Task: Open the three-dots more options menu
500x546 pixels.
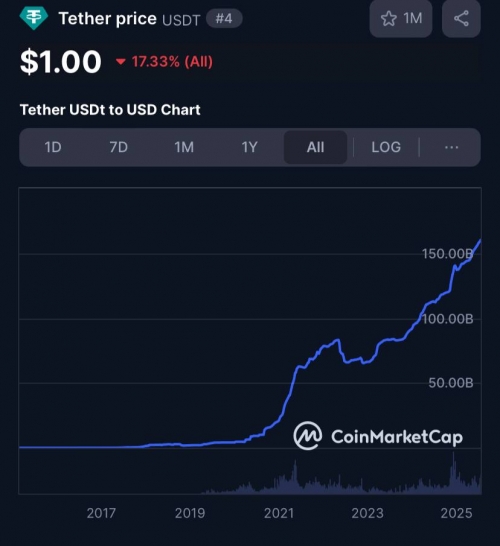Action: click(451, 147)
